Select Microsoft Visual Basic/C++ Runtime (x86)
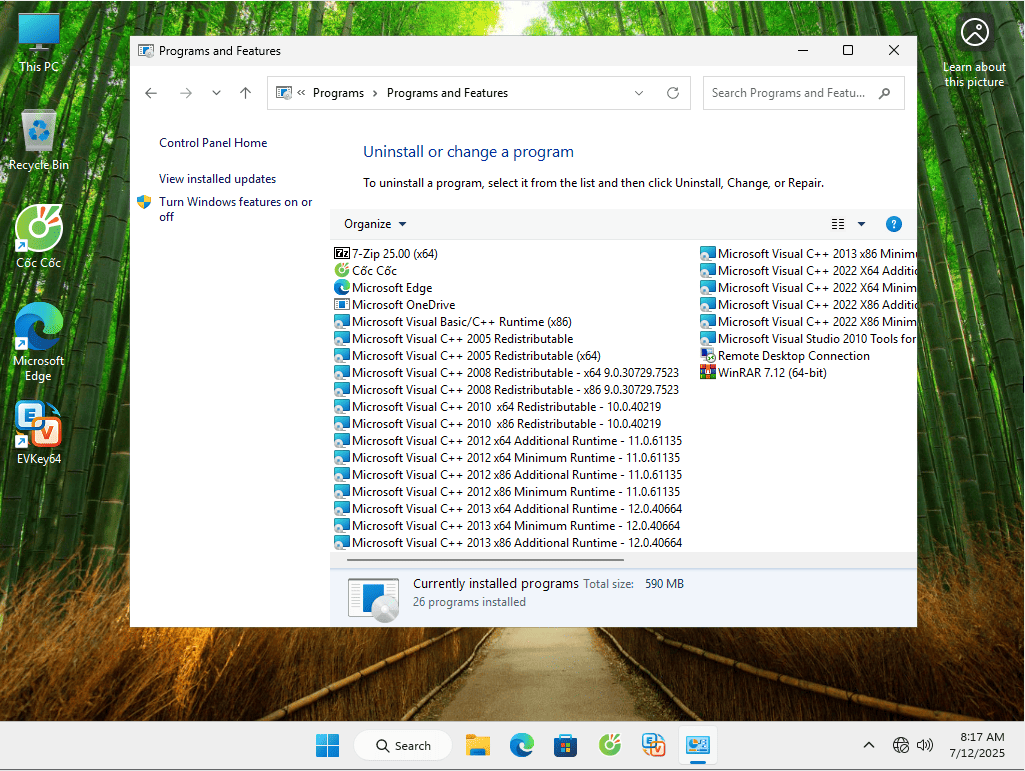1025x771 pixels. (453, 321)
